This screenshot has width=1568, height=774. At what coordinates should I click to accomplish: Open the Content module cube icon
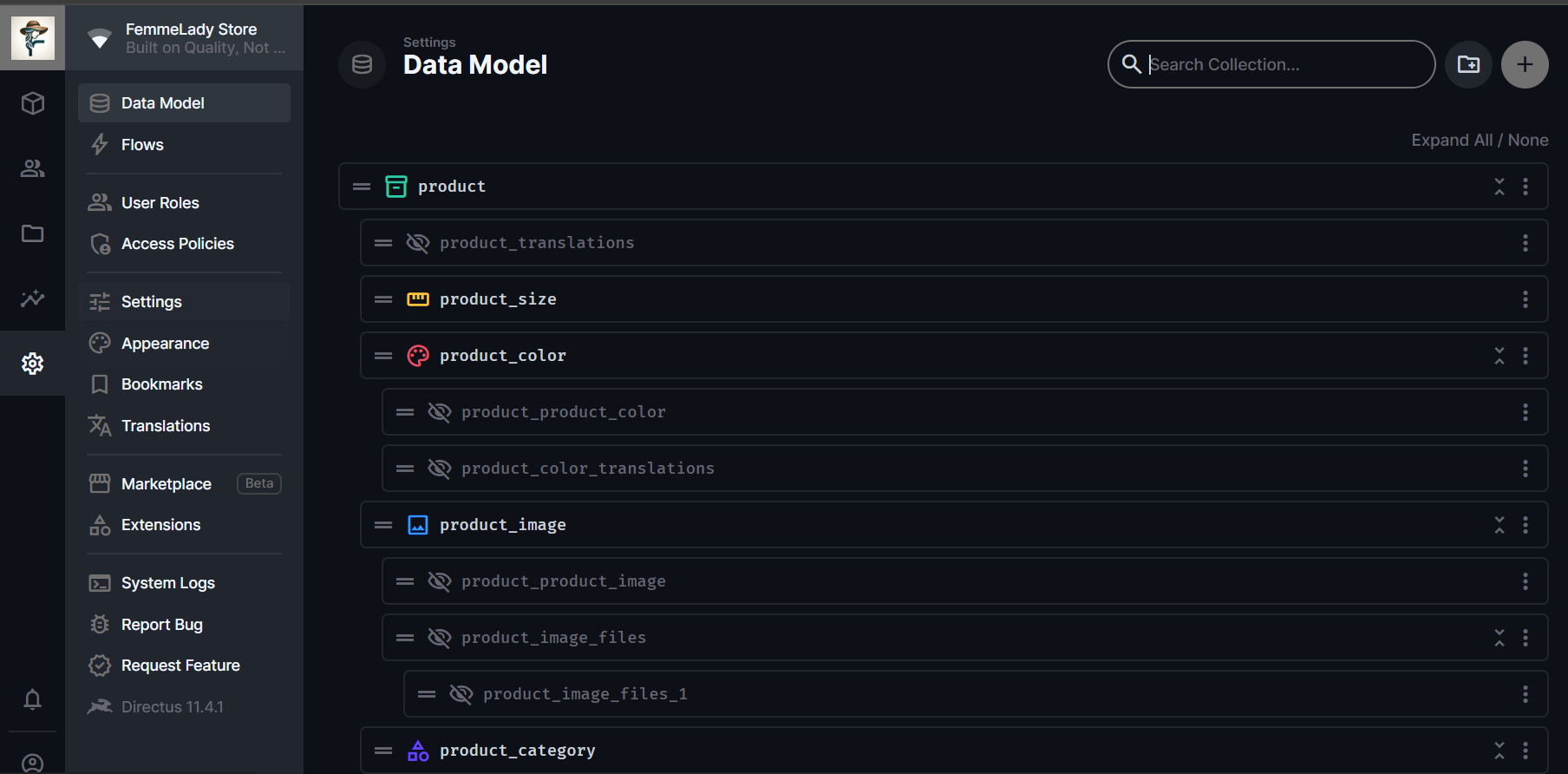(x=32, y=103)
